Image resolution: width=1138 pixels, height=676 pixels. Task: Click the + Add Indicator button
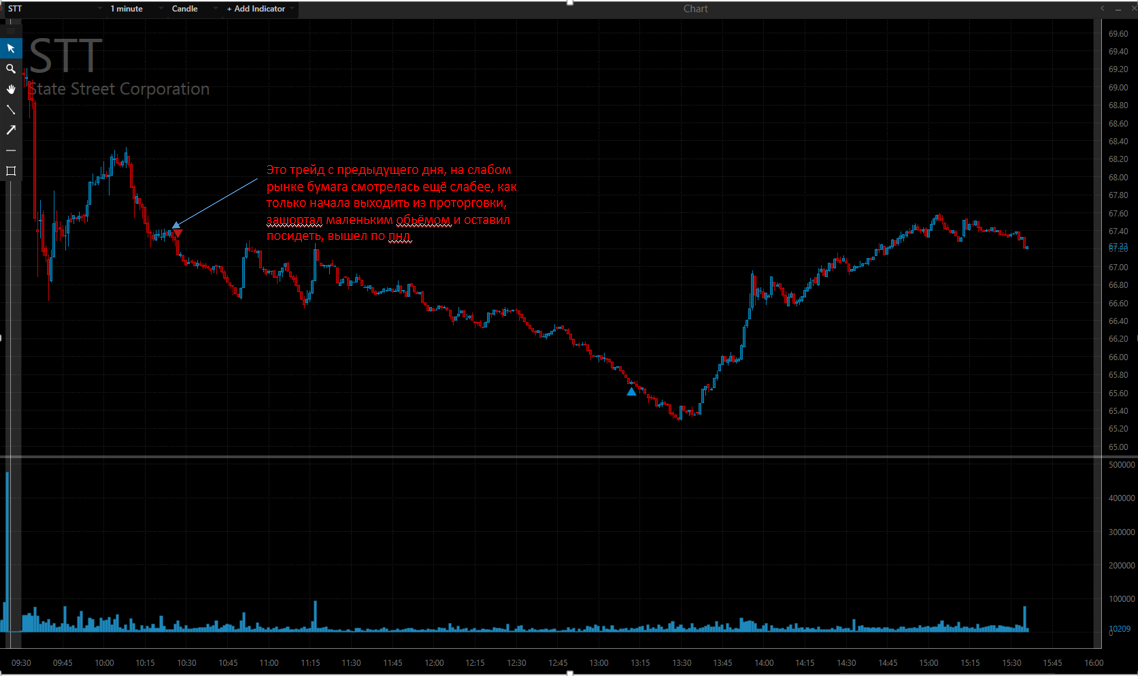coord(259,9)
